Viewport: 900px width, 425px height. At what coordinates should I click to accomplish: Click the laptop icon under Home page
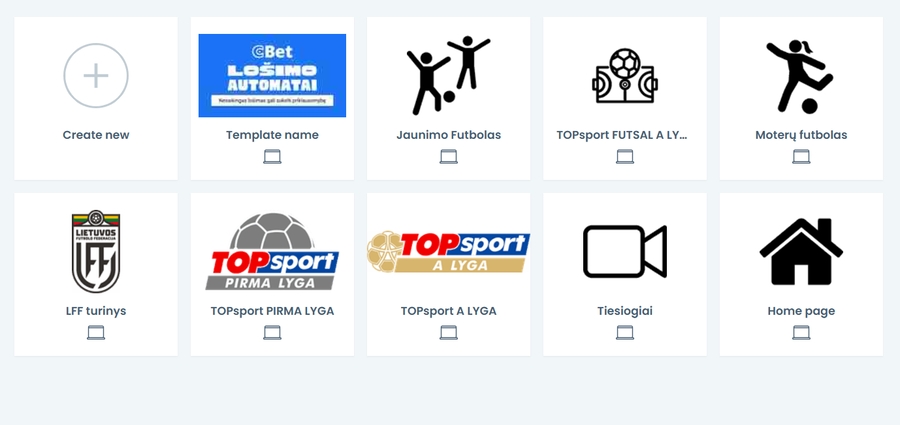(801, 333)
